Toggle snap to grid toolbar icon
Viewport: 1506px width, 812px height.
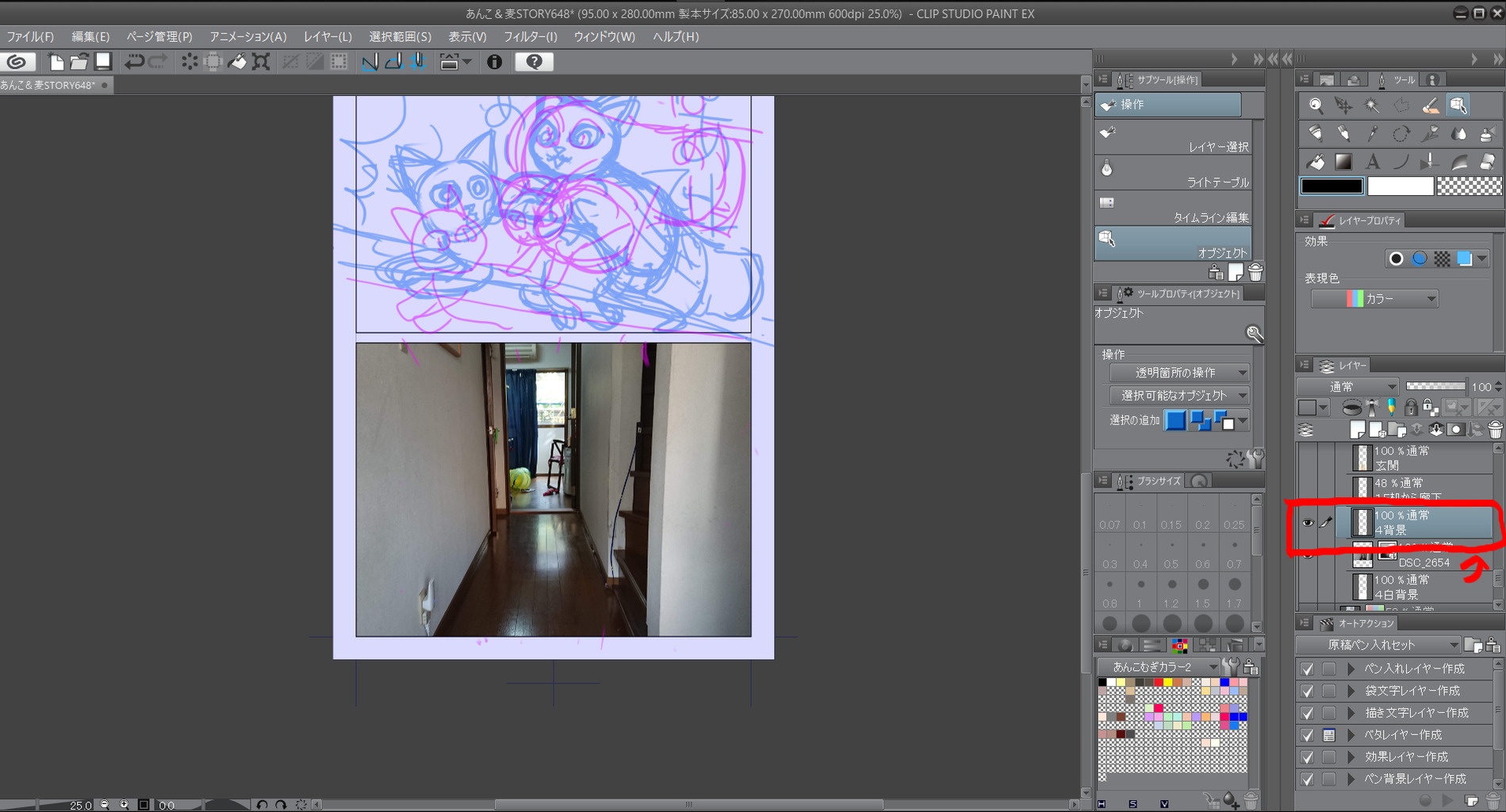point(418,62)
